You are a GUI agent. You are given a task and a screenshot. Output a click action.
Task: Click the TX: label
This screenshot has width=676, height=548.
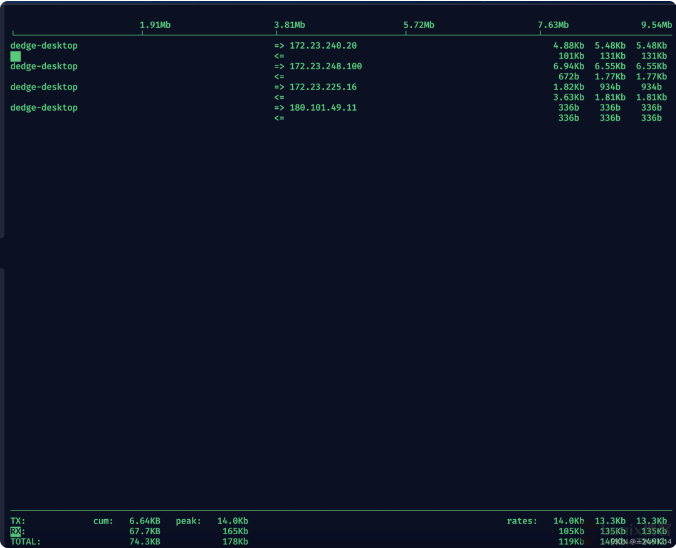click(18, 521)
